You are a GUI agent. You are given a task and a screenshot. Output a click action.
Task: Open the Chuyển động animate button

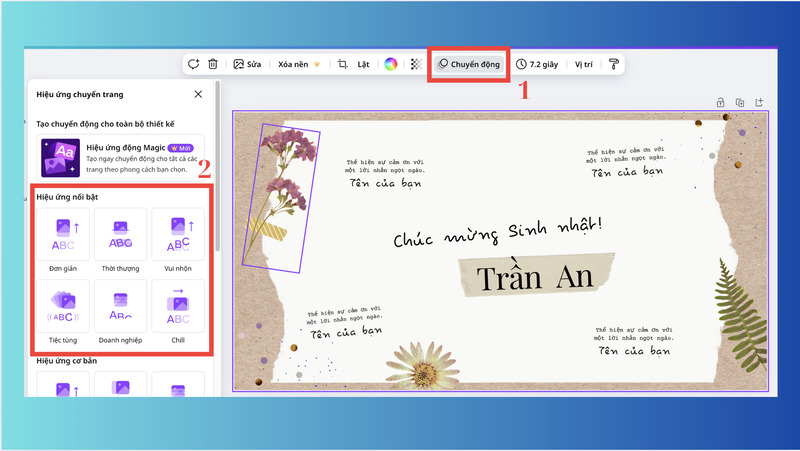click(x=469, y=64)
